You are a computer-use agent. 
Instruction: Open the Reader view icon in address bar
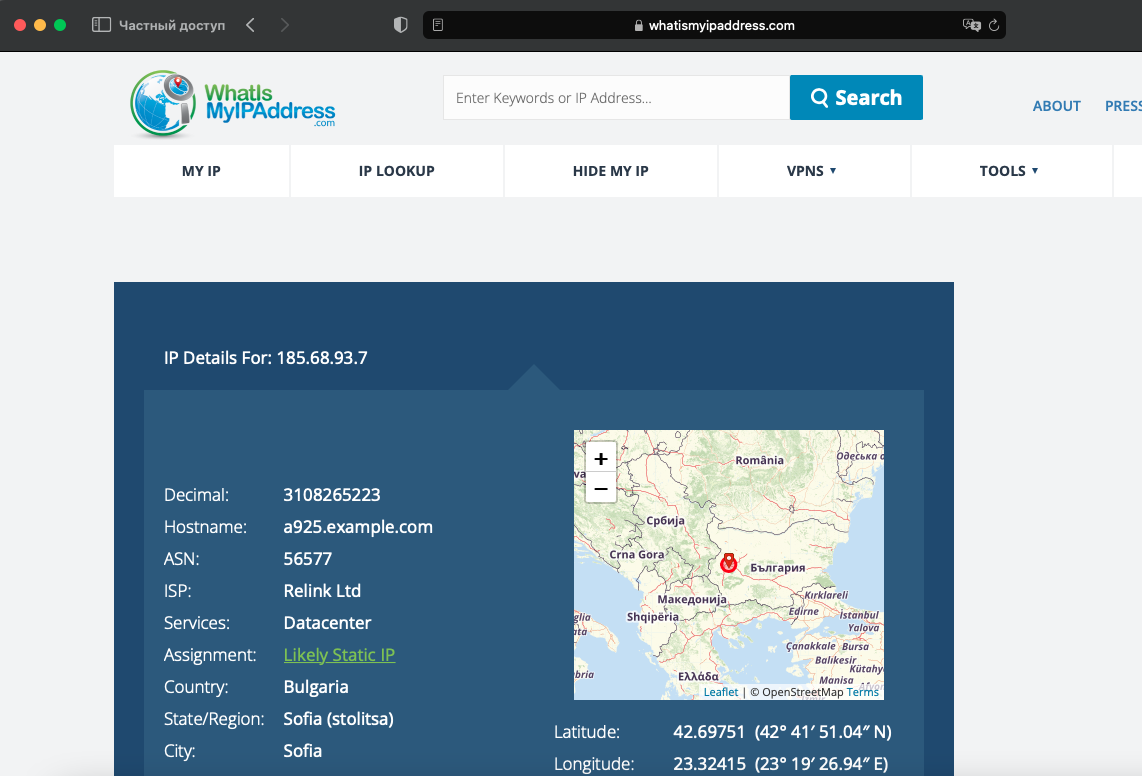[x=438, y=25]
